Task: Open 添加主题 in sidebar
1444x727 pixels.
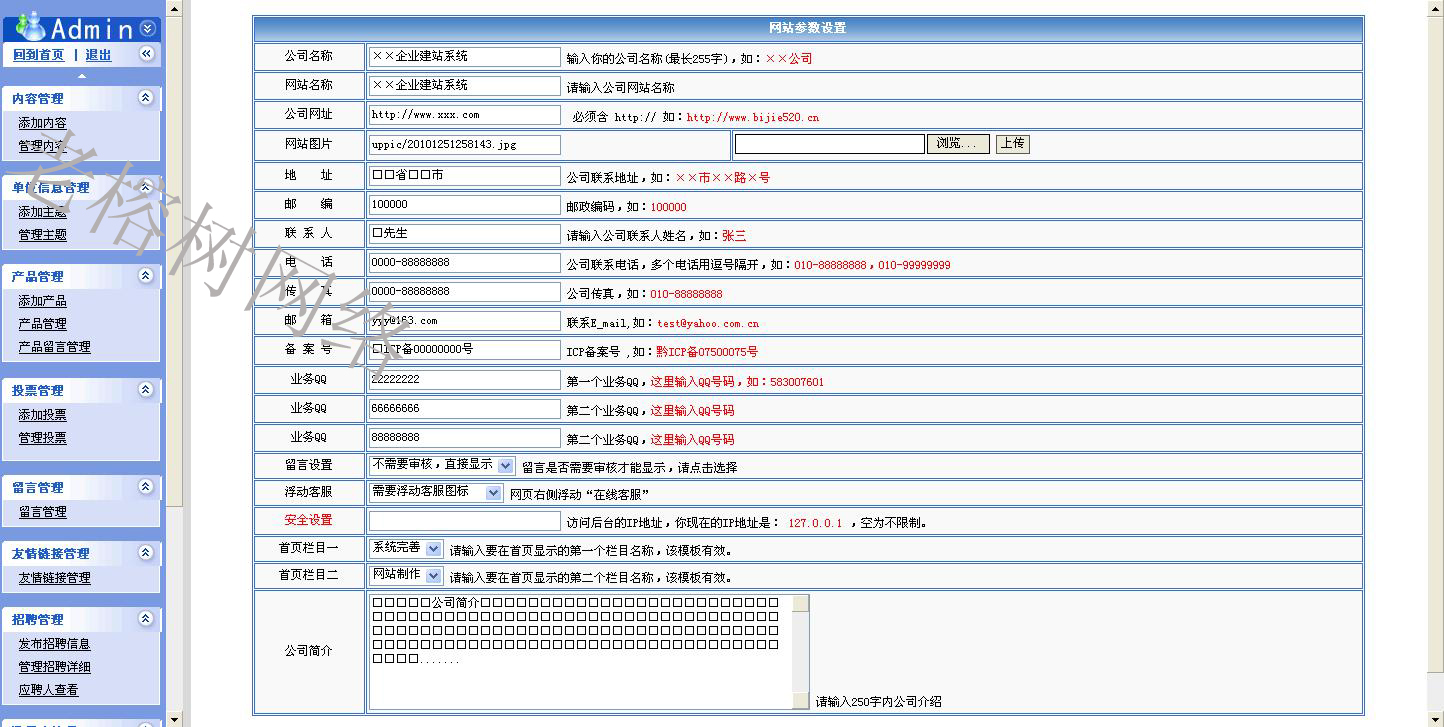Action: 42,212
